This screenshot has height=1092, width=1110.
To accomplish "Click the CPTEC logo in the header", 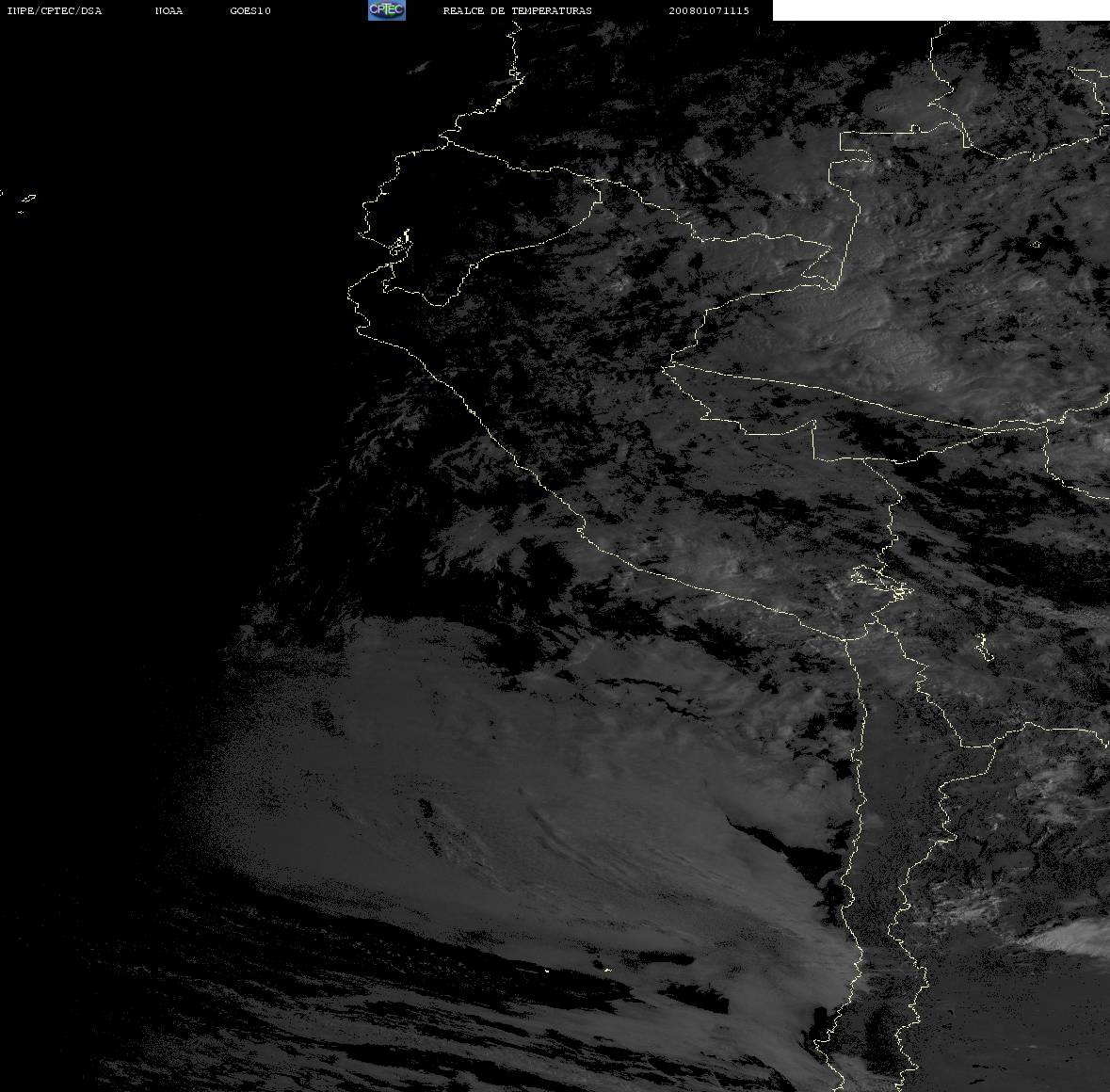I will pos(387,10).
